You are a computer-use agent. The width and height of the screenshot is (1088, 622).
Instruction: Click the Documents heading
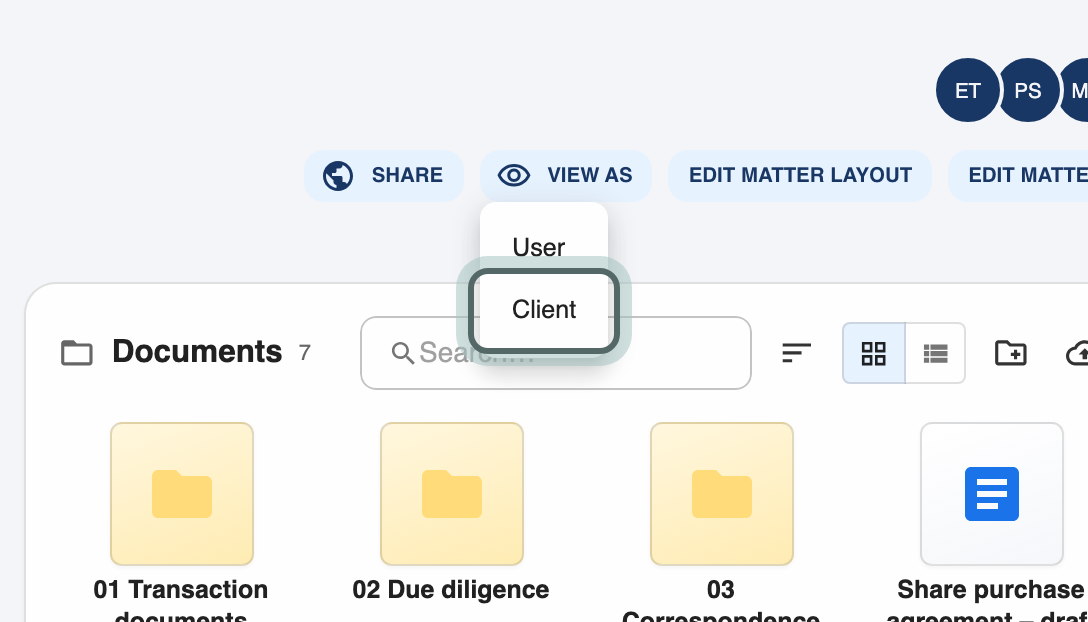point(197,351)
